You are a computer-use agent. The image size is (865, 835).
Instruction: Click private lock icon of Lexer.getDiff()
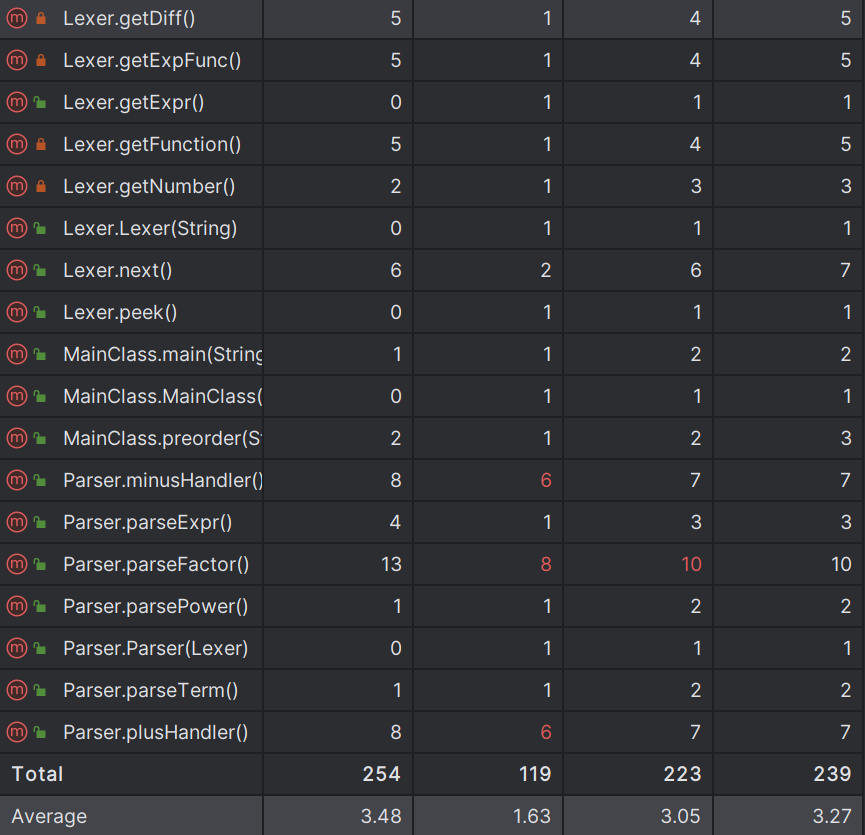point(41,18)
